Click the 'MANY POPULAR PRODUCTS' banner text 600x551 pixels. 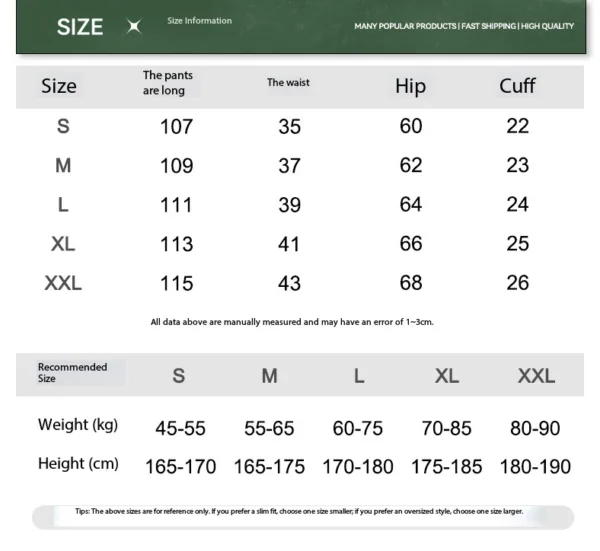coord(405,26)
